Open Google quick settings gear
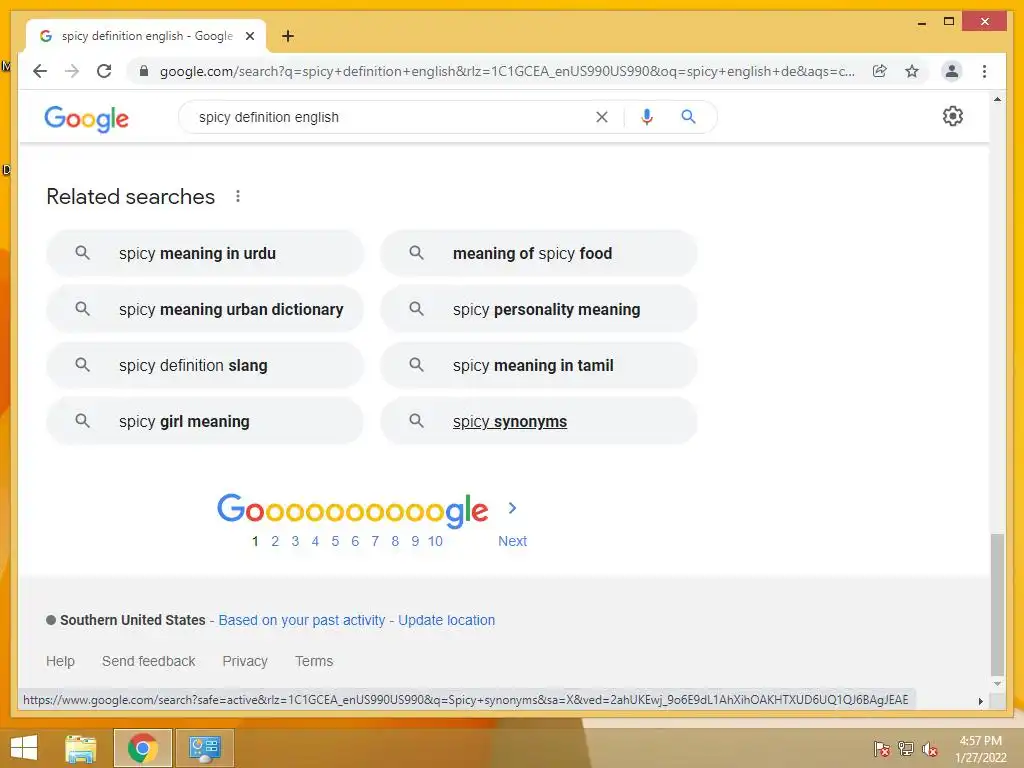 [953, 116]
